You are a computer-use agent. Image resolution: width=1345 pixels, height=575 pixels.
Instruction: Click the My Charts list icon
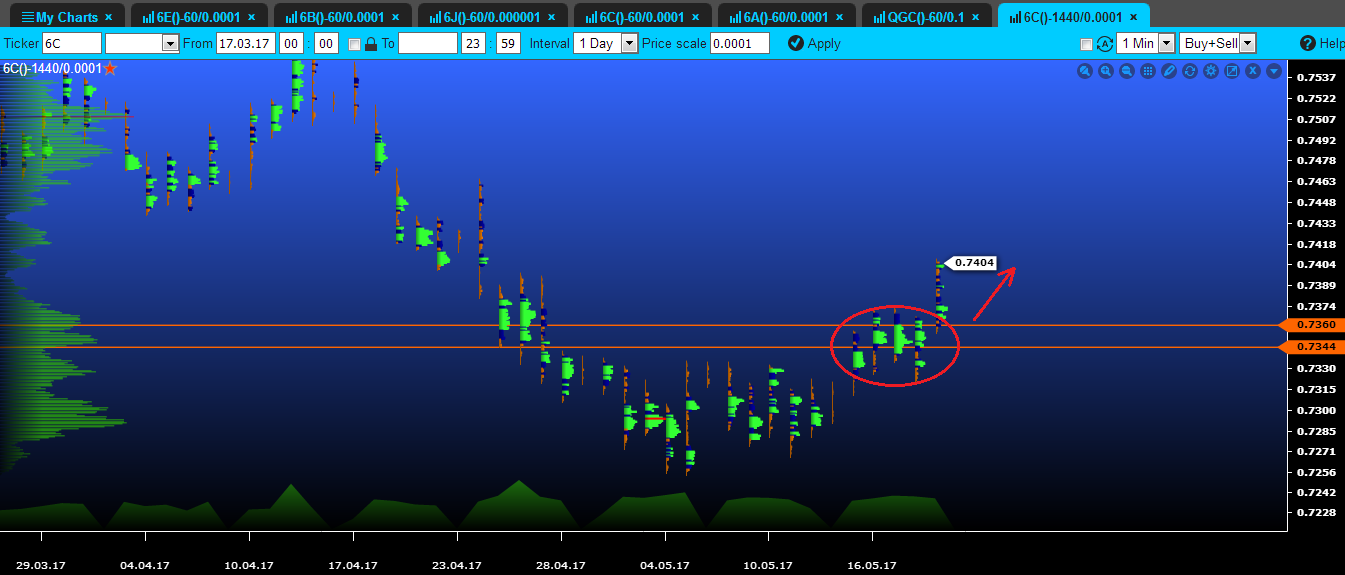[28, 17]
